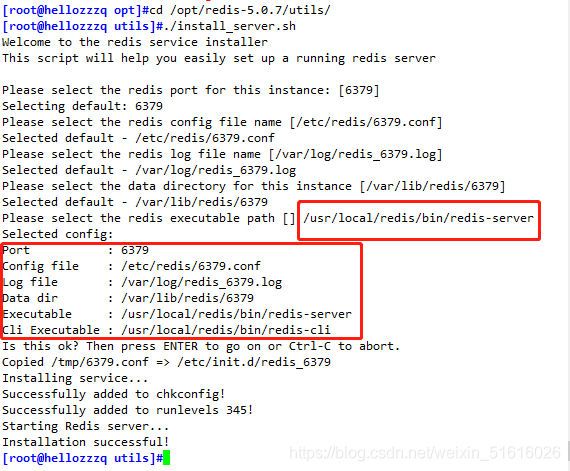Click the 'Log file : /var/log/redis_6379.log' row
This screenshot has height=471, width=570.
(142, 282)
